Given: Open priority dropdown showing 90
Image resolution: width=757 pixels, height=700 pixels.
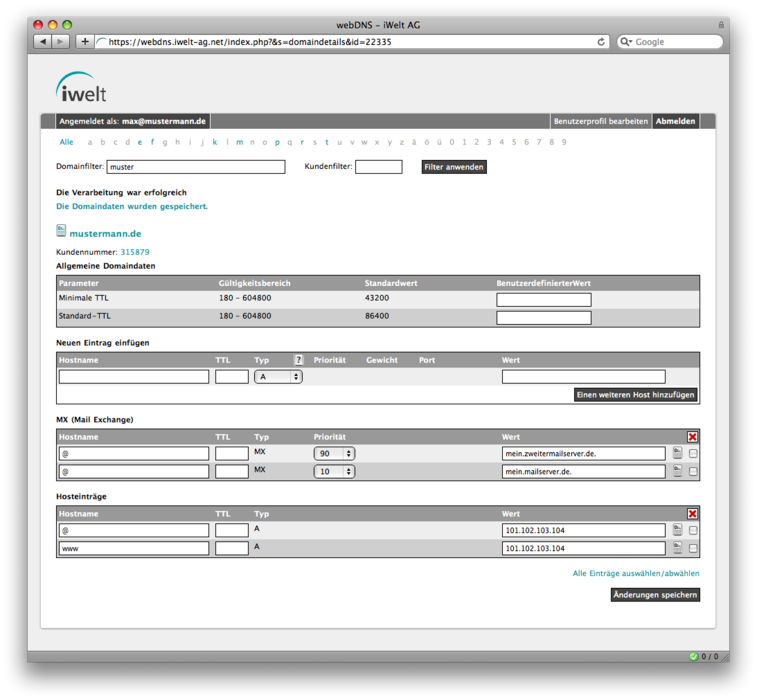Looking at the screenshot, I should tap(335, 453).
